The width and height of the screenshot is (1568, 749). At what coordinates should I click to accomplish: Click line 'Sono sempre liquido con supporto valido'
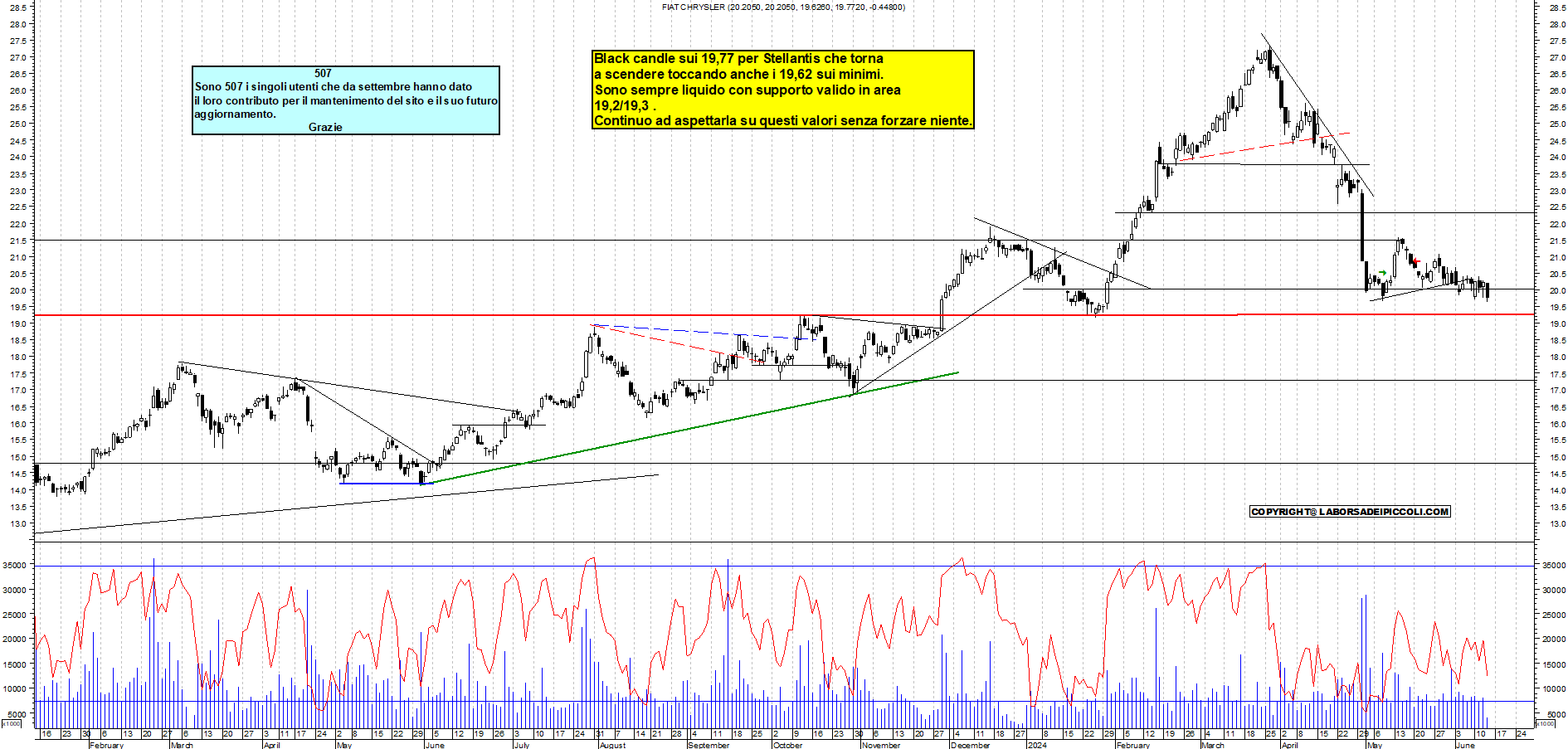747,90
